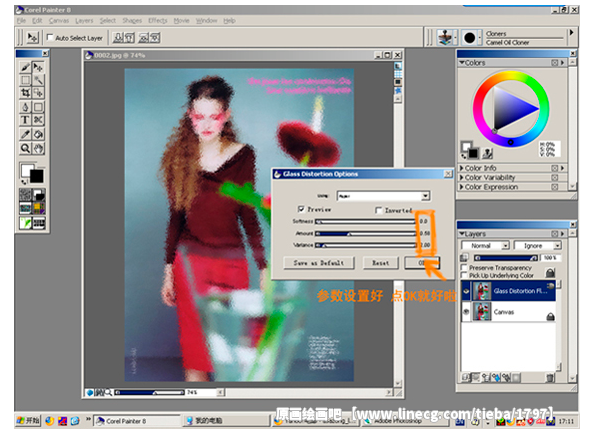Hide the Glass Distortion layer eye
This screenshot has height=433, width=594.
tap(466, 291)
